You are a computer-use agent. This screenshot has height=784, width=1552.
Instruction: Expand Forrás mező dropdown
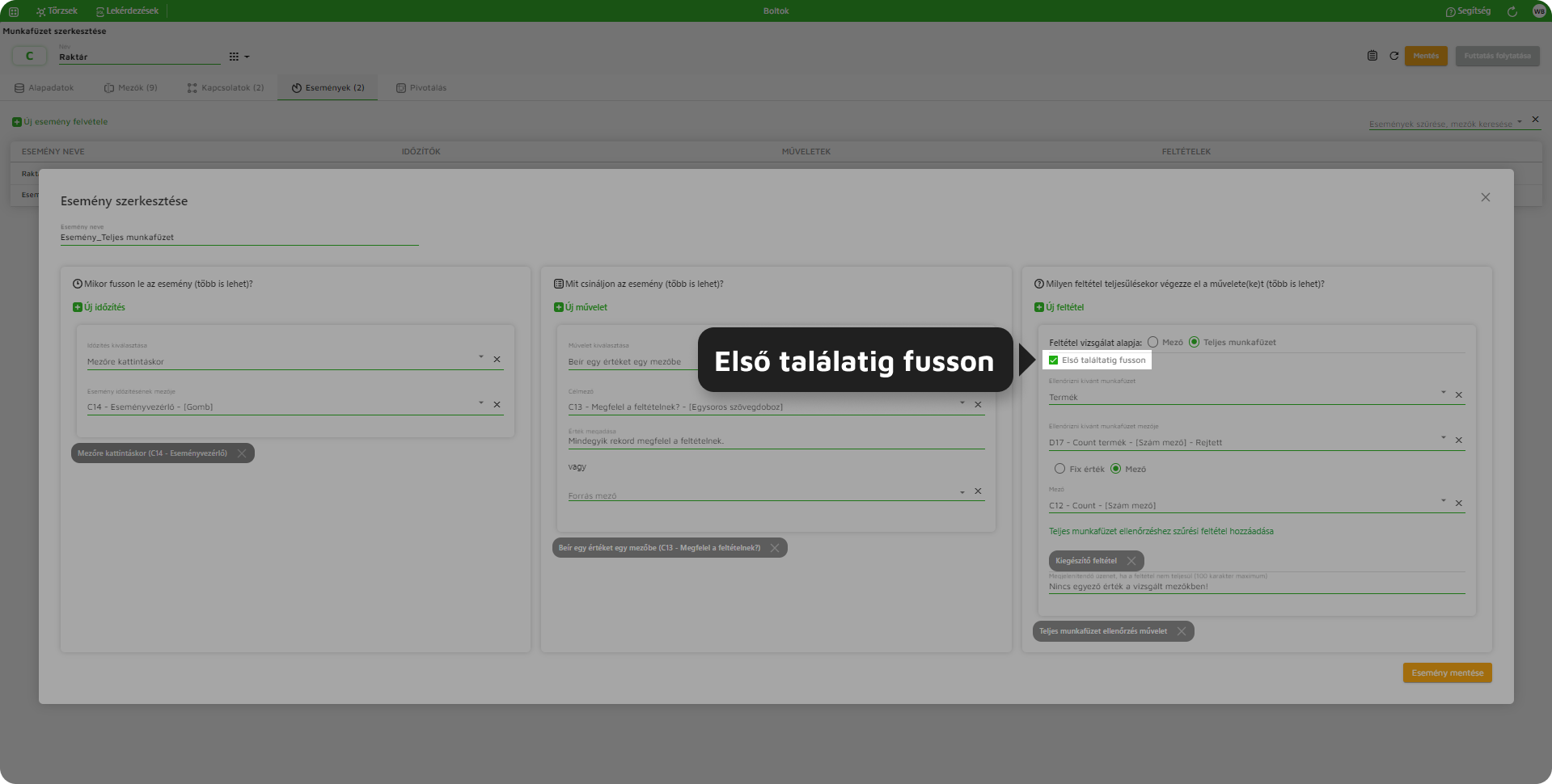[x=962, y=491]
